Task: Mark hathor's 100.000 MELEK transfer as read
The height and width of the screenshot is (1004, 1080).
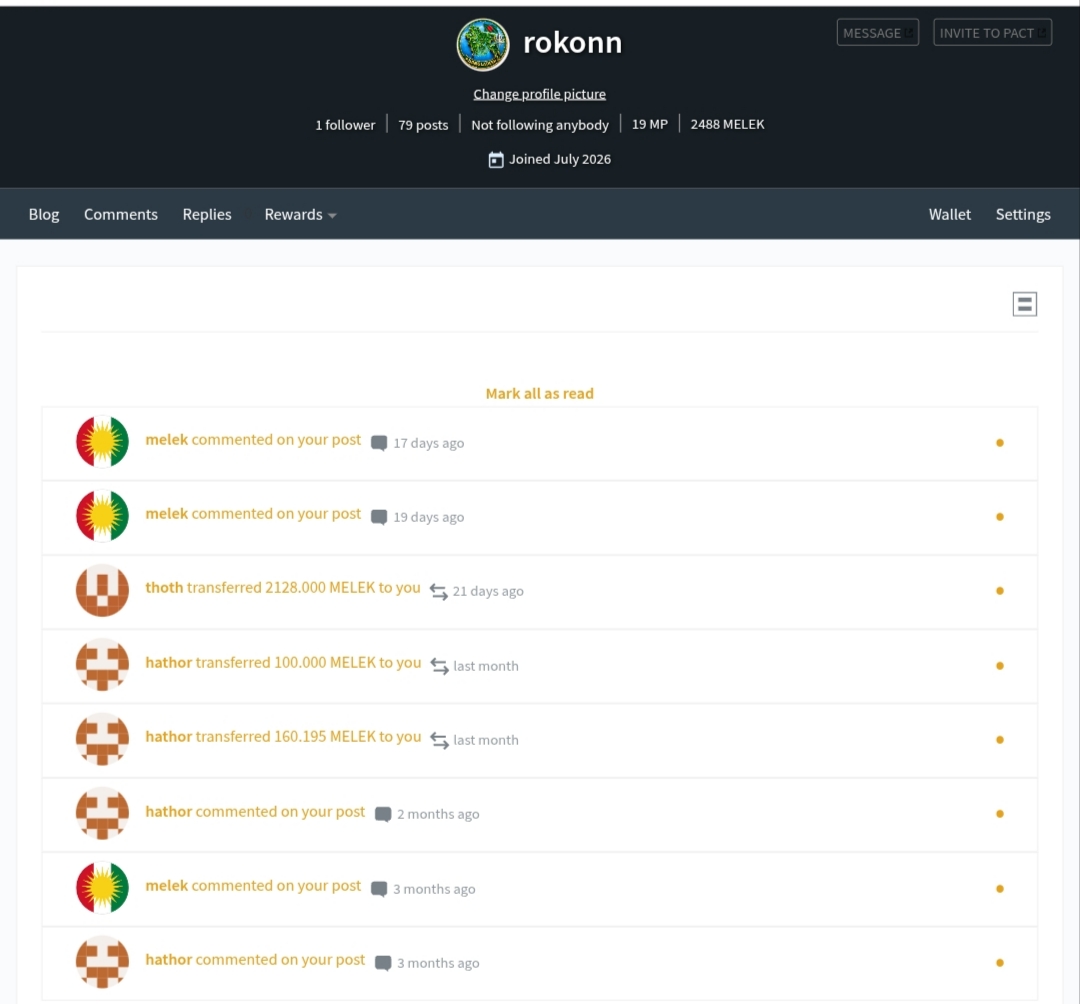Action: point(999,666)
